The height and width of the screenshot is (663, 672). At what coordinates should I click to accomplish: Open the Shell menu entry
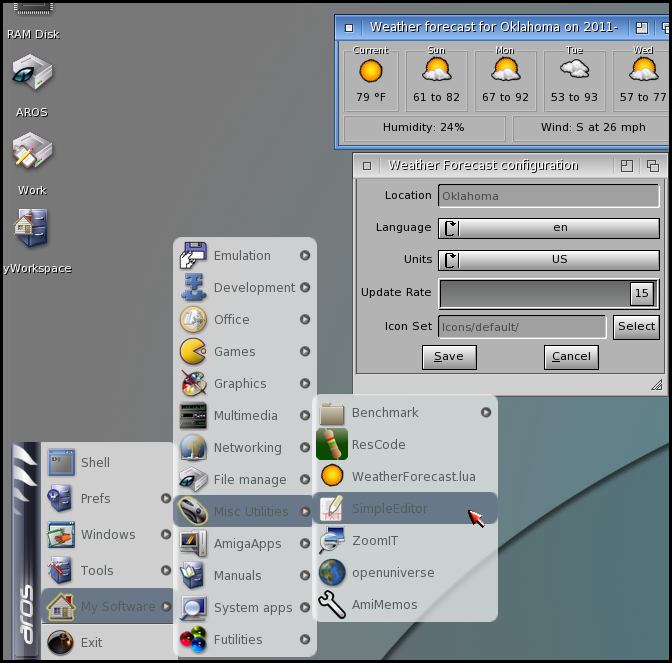[107, 462]
